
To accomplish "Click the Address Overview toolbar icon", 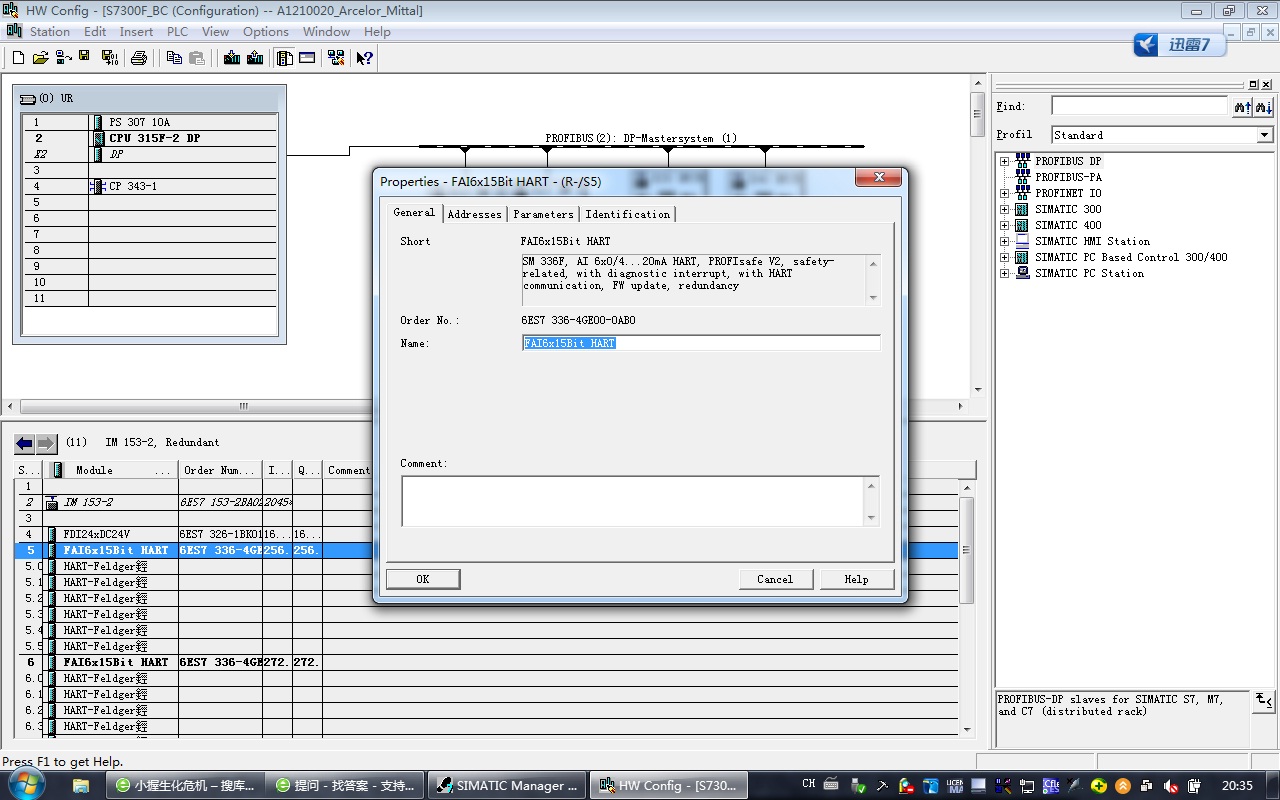I will (x=307, y=58).
